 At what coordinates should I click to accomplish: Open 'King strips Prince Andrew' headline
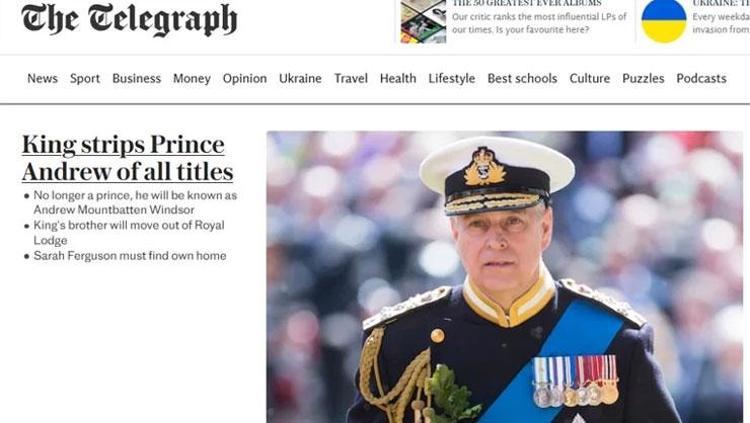coord(127,158)
